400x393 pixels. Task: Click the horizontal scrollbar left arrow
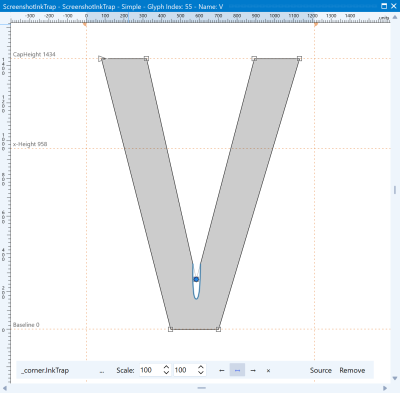(5, 388)
